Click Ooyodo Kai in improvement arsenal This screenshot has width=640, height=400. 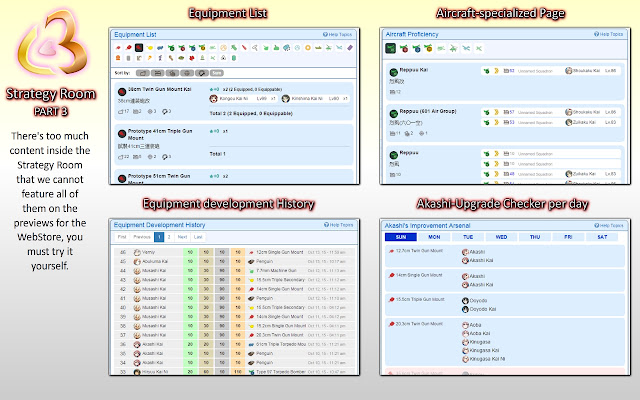pos(482,309)
